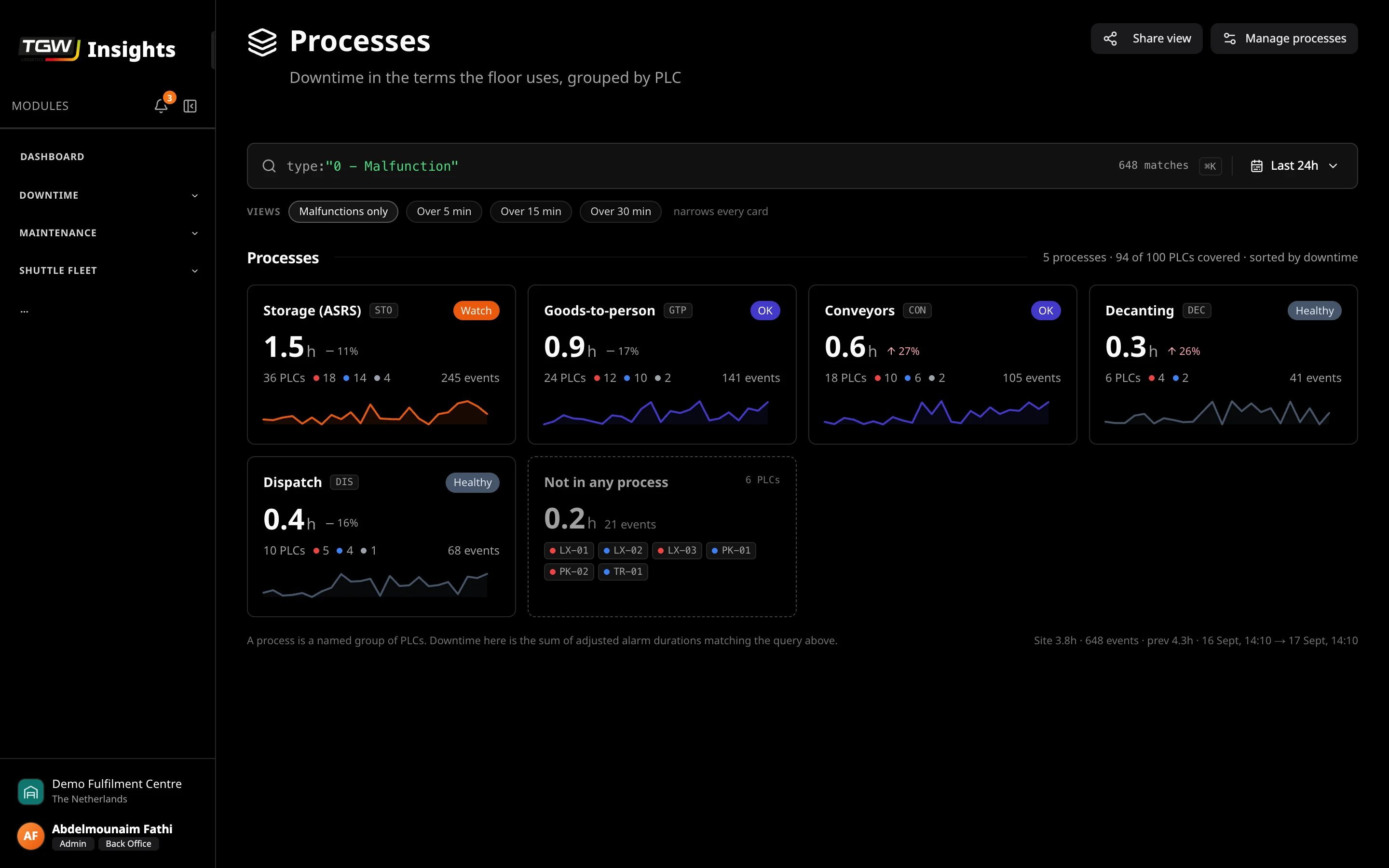Toggle the Over 30 min view
This screenshot has width=1389, height=868.
coord(620,211)
